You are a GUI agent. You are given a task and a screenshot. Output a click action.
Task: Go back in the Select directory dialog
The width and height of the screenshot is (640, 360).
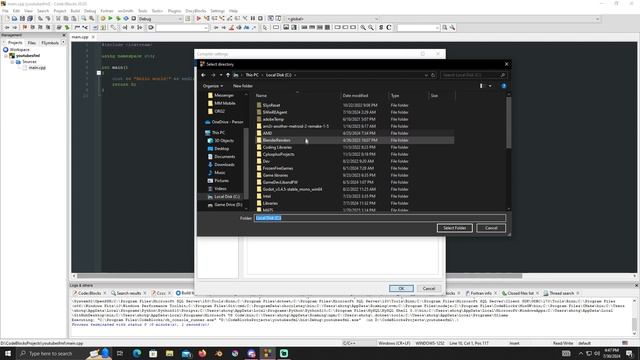click(203, 75)
